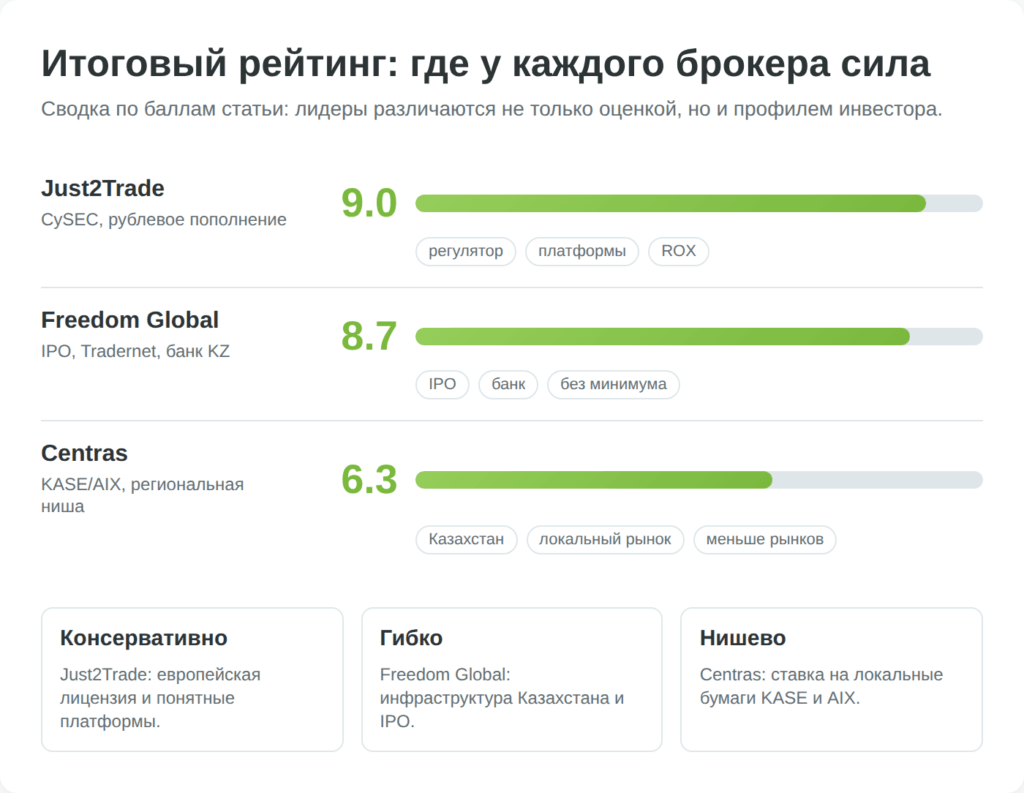Select the 'без минимума' tag chip
Image resolution: width=1024 pixels, height=793 pixels.
[x=613, y=384]
